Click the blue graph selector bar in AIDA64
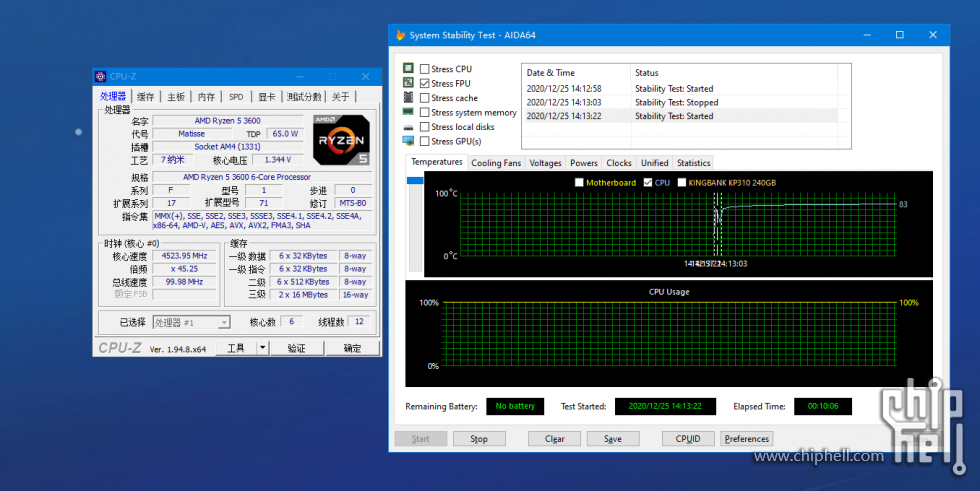This screenshot has width=980, height=491. [415, 181]
